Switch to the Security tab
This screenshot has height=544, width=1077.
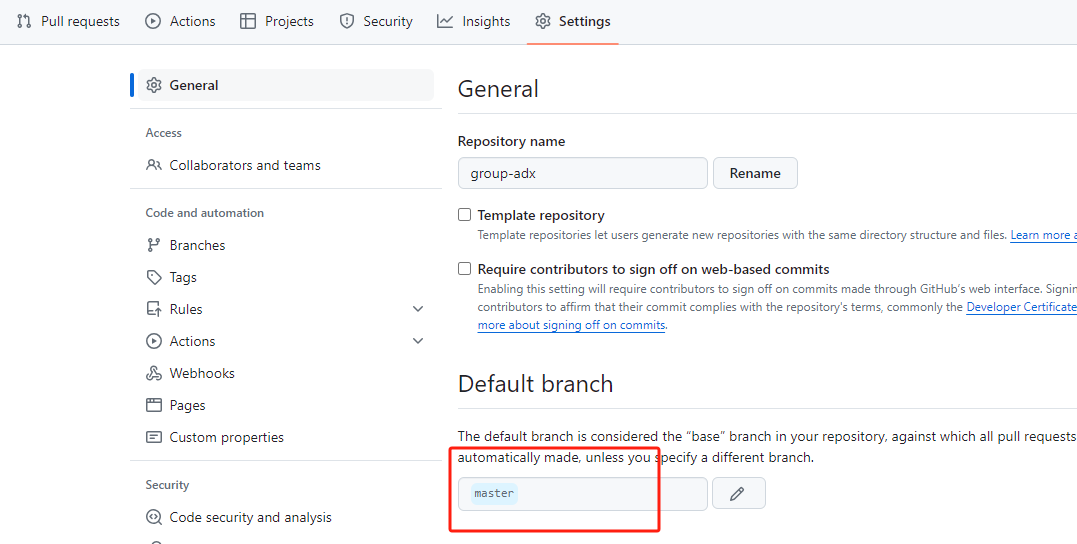(376, 21)
